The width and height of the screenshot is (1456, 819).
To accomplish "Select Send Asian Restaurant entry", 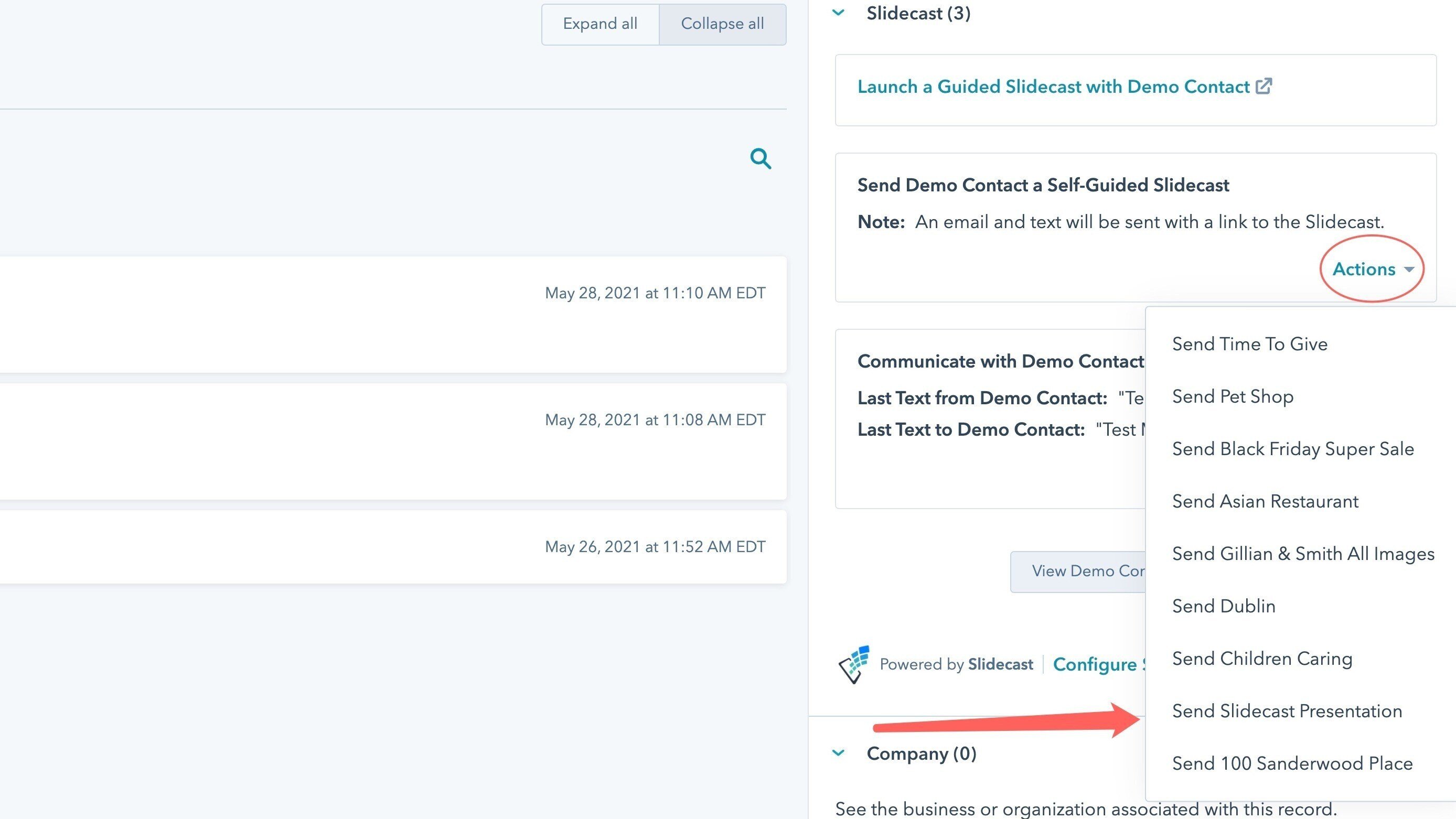I will (x=1265, y=501).
